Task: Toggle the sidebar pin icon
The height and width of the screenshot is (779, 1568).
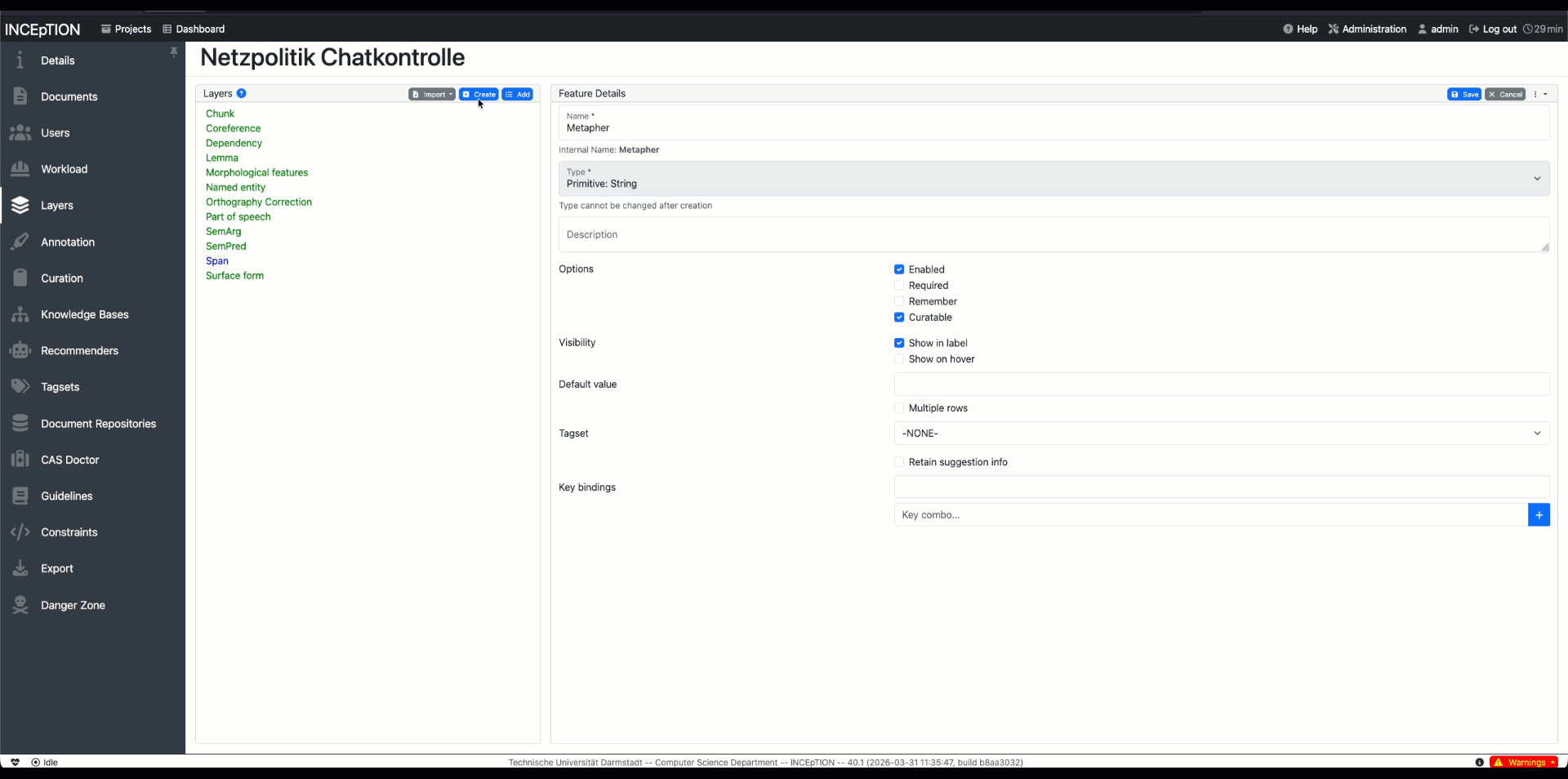Action: tap(174, 52)
